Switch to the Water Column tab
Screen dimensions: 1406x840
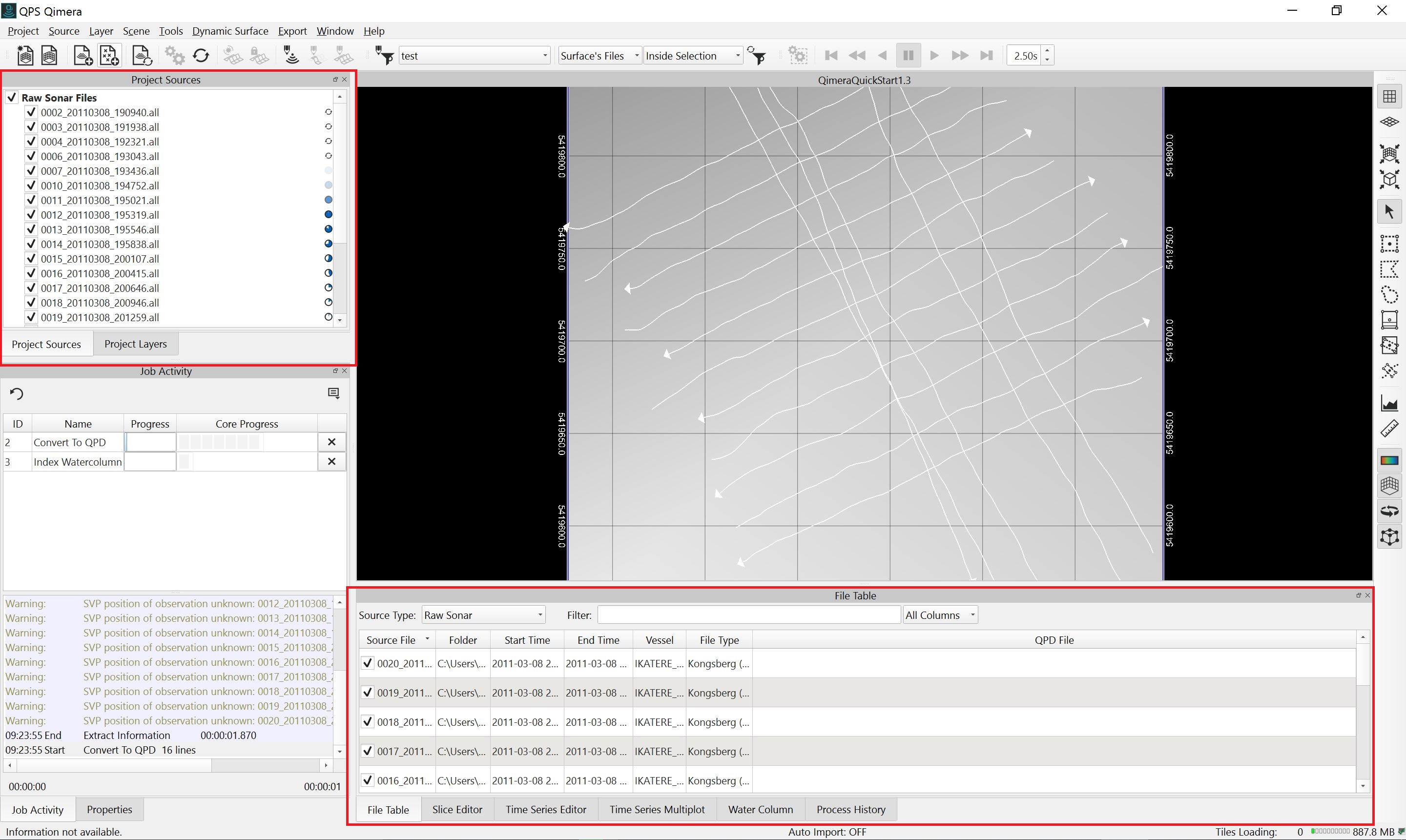click(760, 809)
